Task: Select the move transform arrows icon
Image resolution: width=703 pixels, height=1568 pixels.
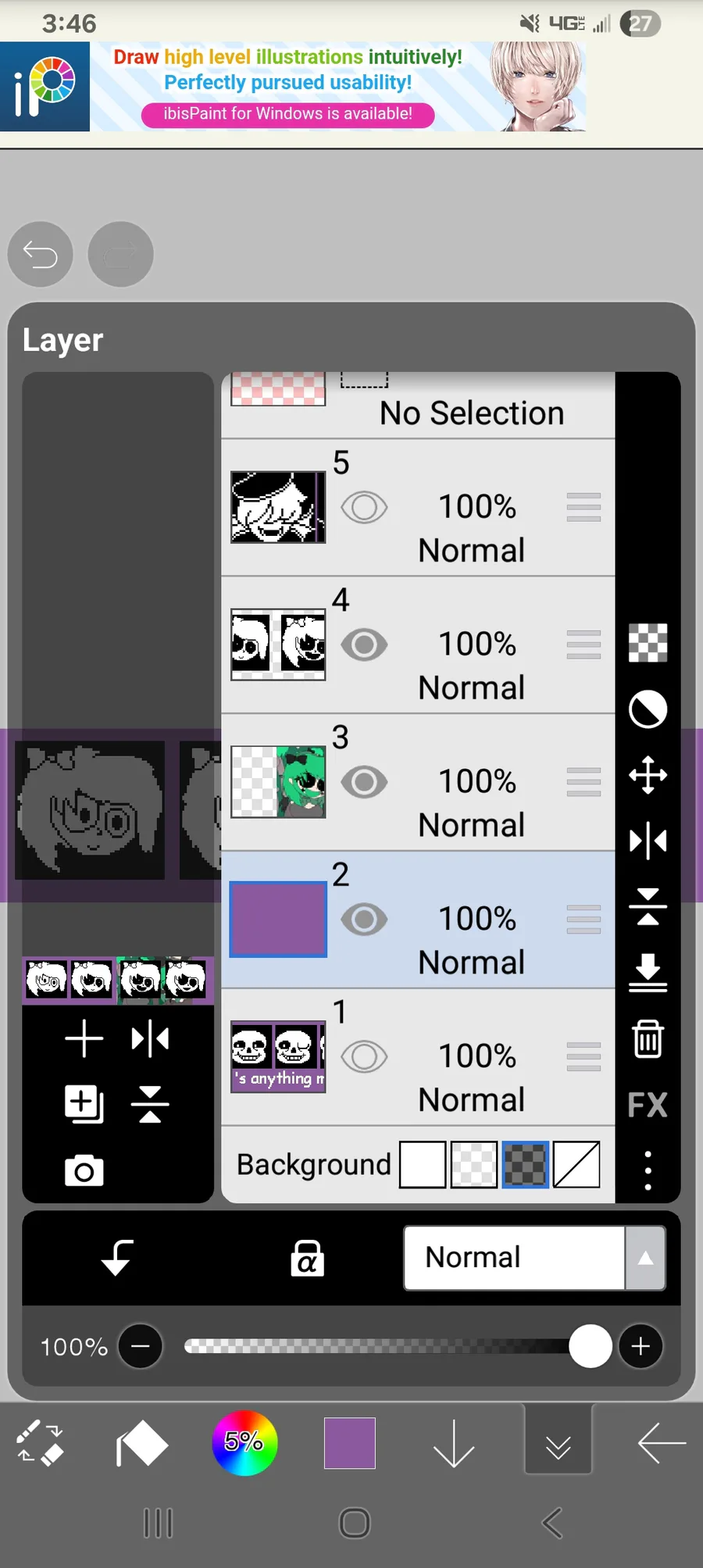Action: [x=648, y=775]
